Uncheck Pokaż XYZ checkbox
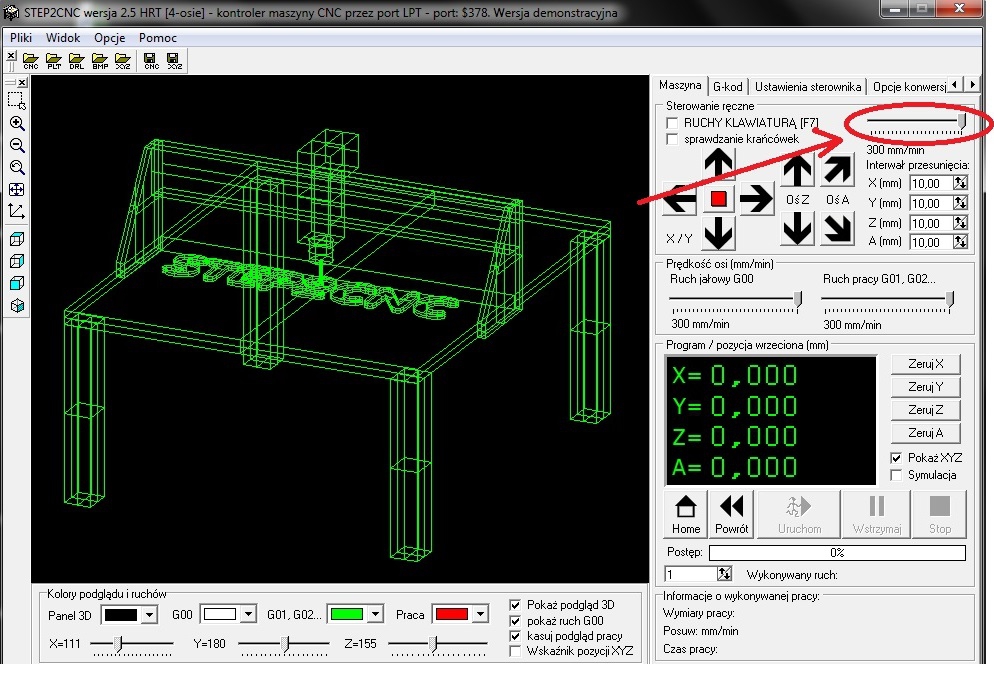 tap(896, 458)
